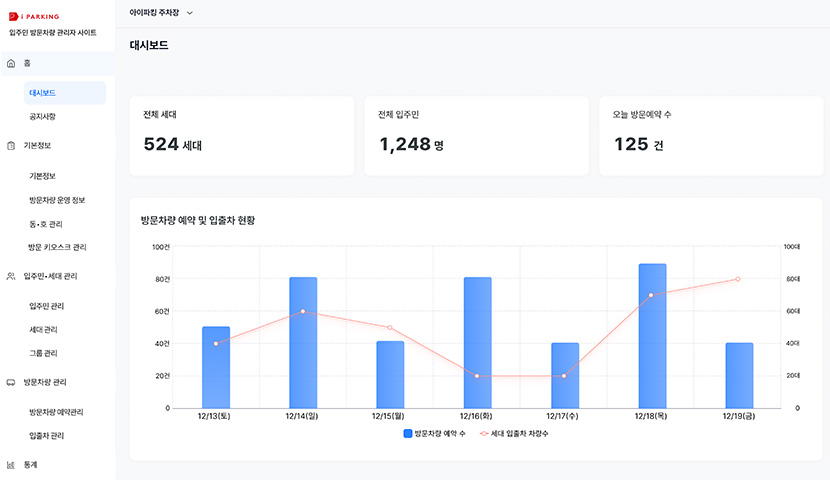The width and height of the screenshot is (830, 480).
Task: Open the 홈 menu section
Action: pos(58,64)
